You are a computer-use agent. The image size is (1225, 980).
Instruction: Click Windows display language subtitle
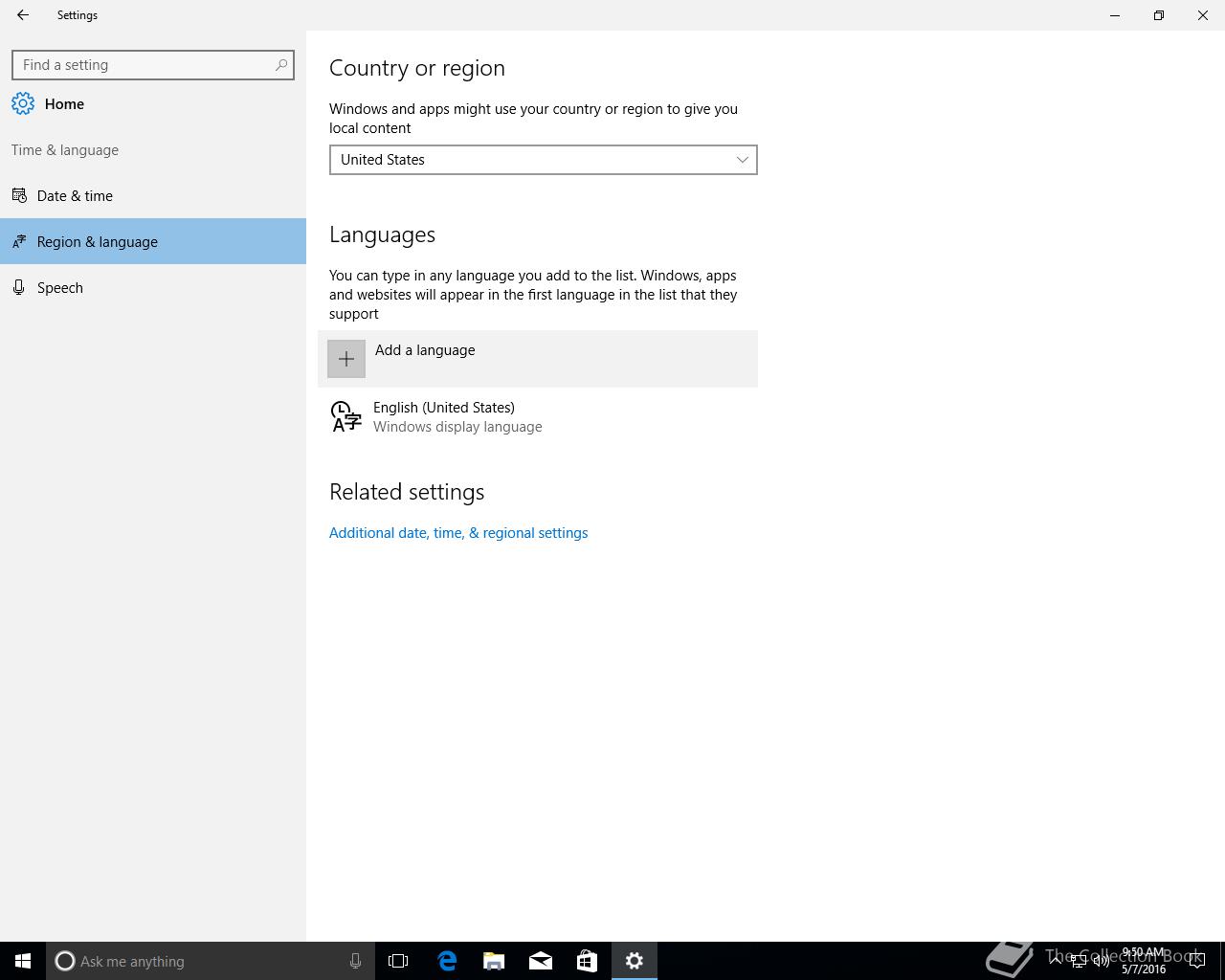457,427
